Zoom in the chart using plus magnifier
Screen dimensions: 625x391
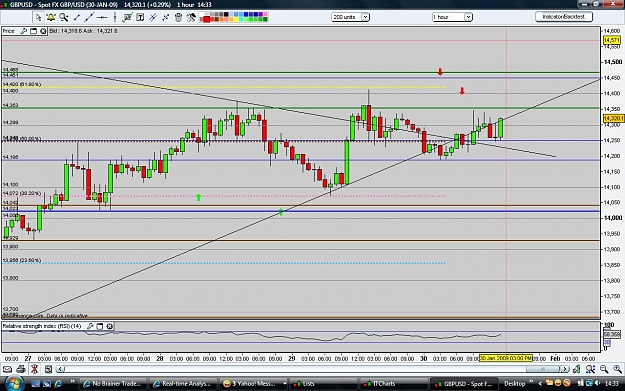pos(617,369)
